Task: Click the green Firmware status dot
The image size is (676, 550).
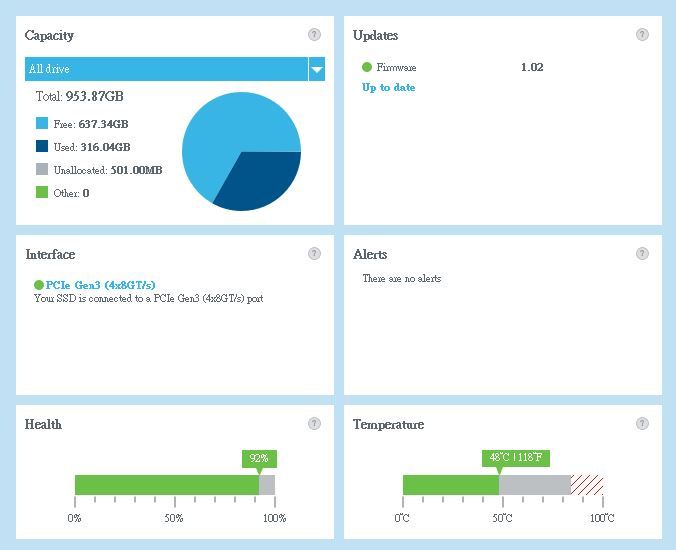Action: pyautogui.click(x=367, y=67)
